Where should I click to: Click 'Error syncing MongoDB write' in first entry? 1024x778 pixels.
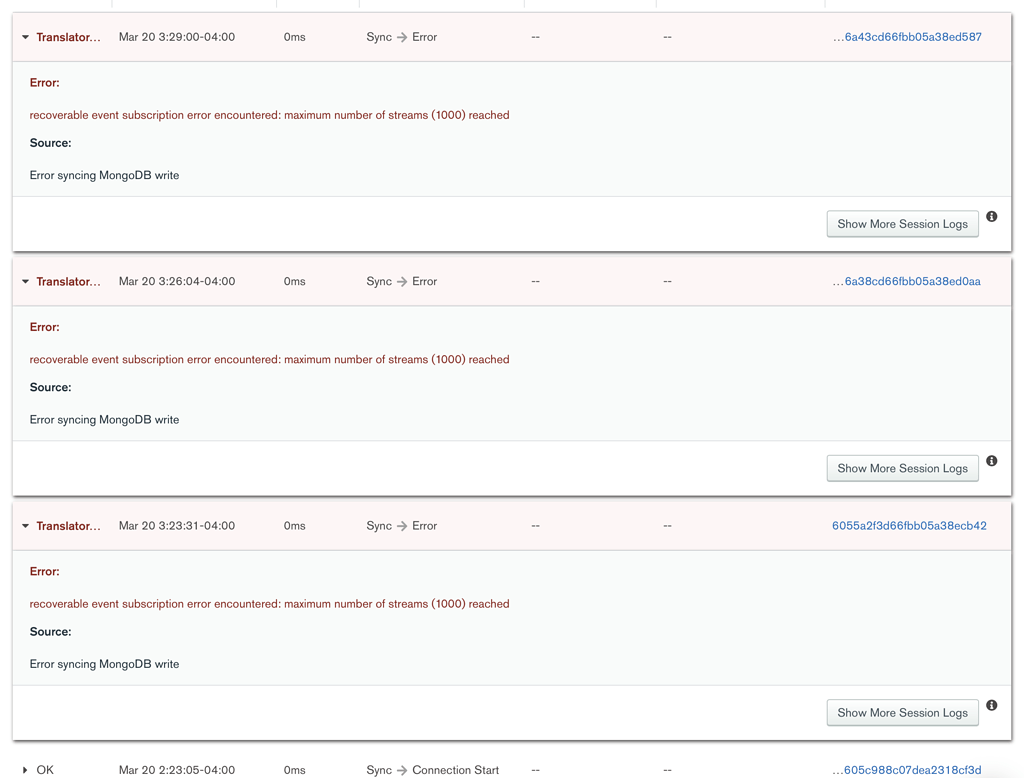(x=104, y=175)
